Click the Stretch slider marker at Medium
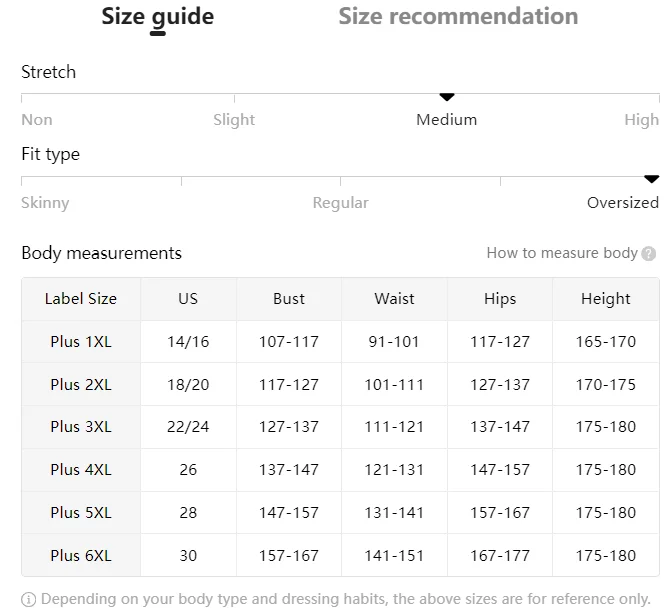This screenshot has height=615, width=668. pos(447,96)
